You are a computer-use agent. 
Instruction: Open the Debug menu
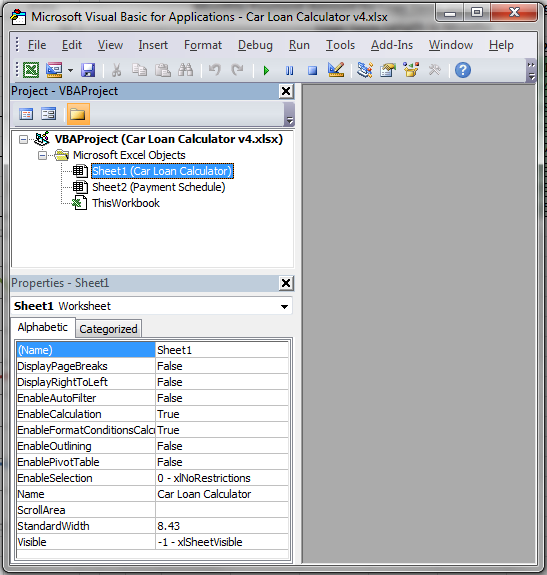255,45
